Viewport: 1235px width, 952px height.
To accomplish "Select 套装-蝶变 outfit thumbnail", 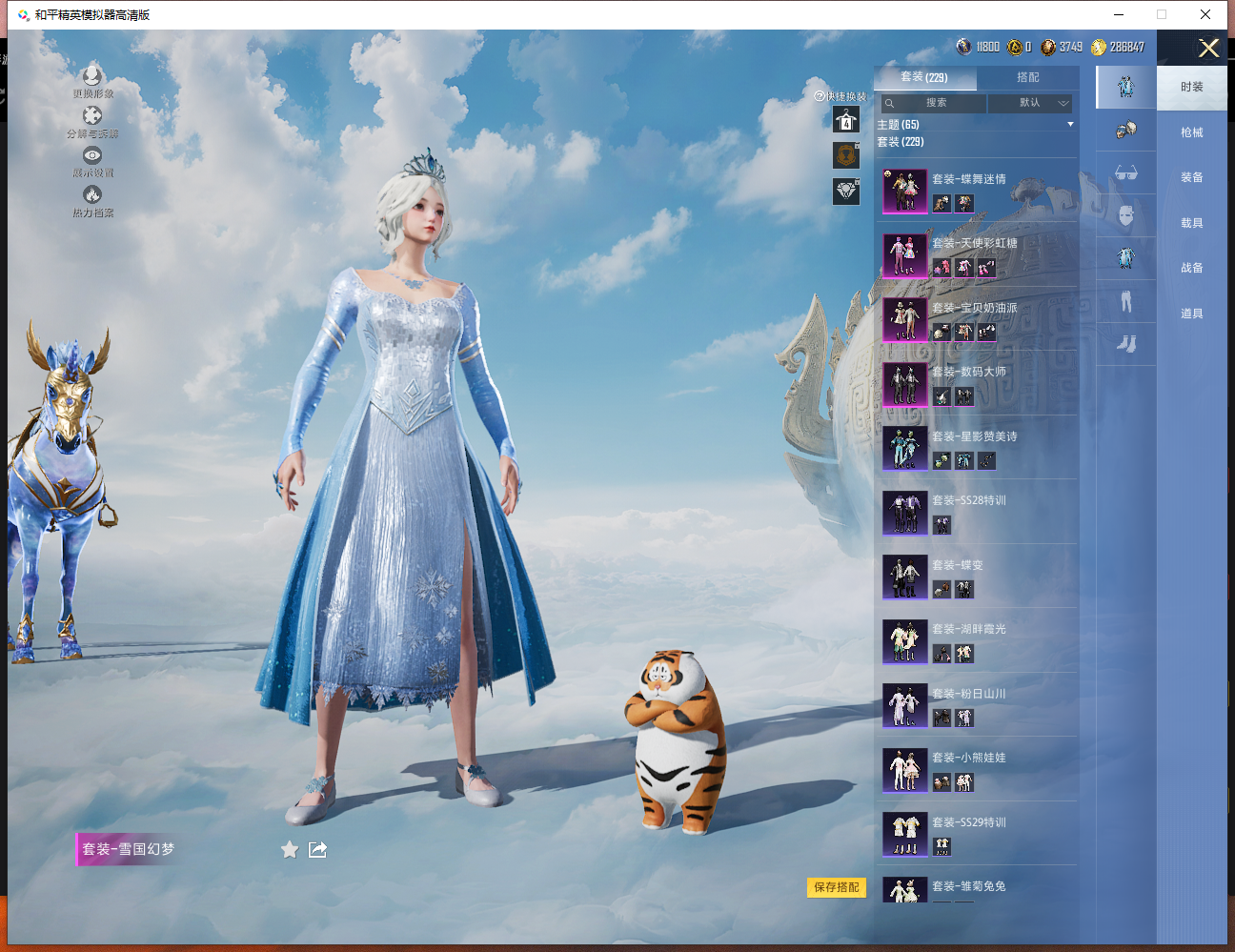I will (904, 577).
